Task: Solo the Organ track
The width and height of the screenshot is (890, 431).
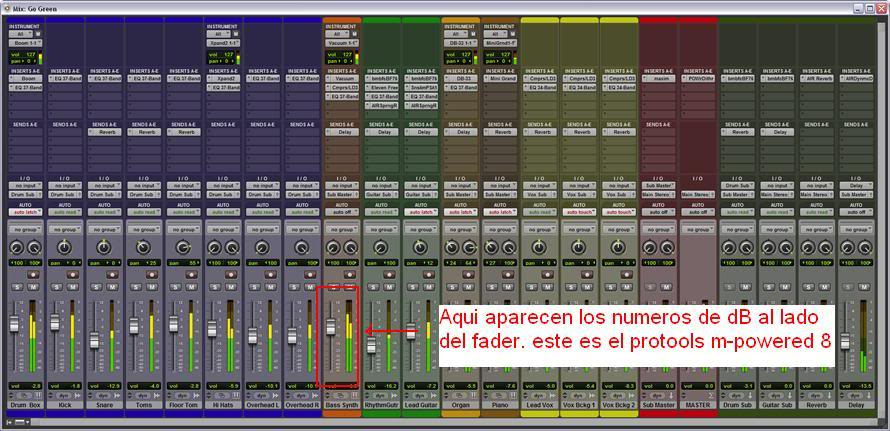Action: [452, 287]
